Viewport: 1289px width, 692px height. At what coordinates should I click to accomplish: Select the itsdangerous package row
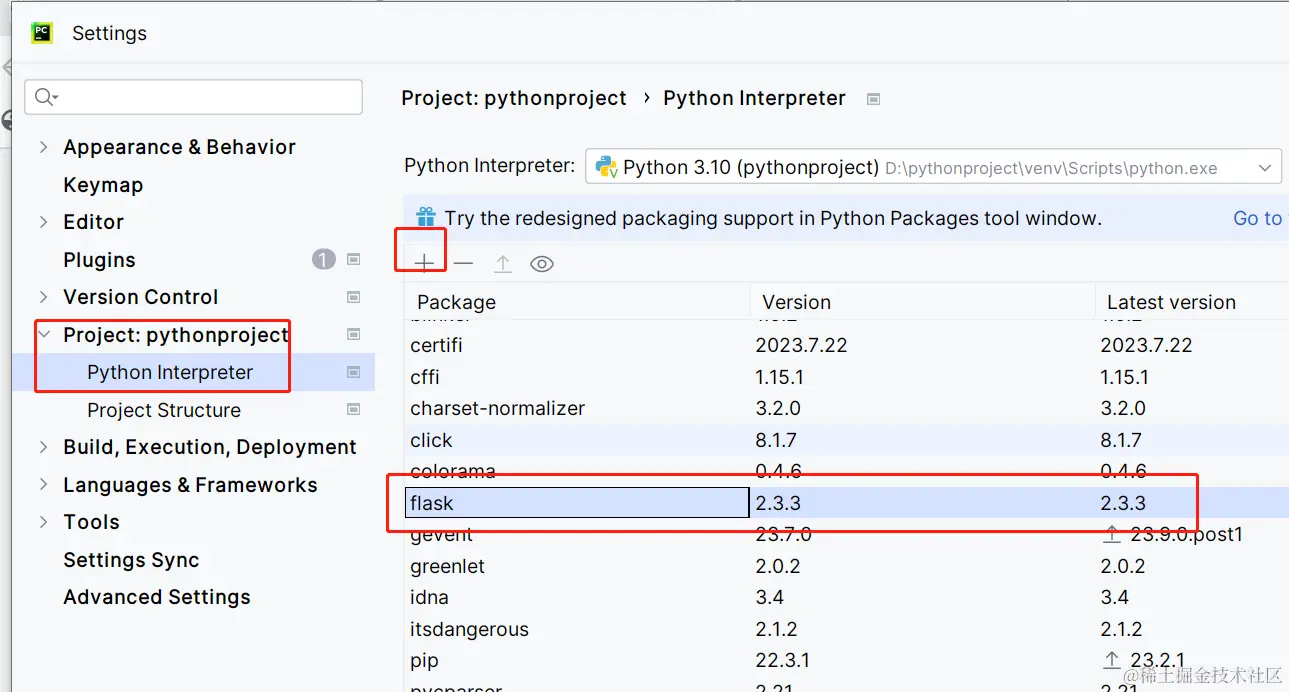[846, 629]
